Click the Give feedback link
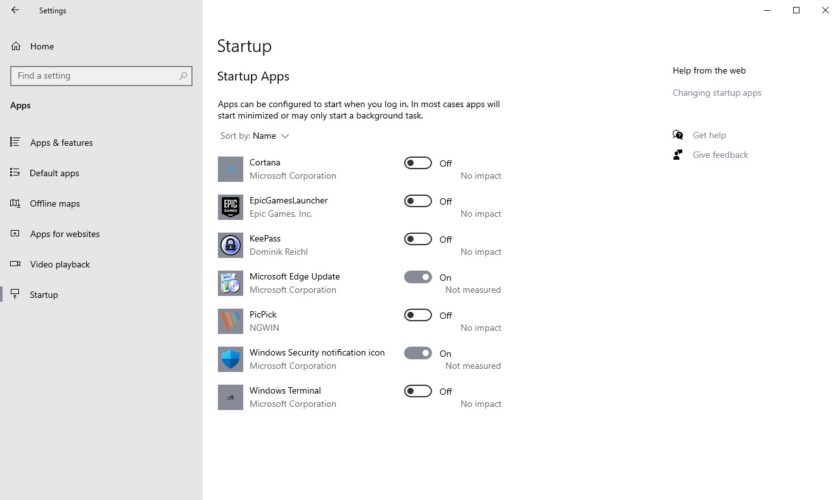 (x=720, y=155)
